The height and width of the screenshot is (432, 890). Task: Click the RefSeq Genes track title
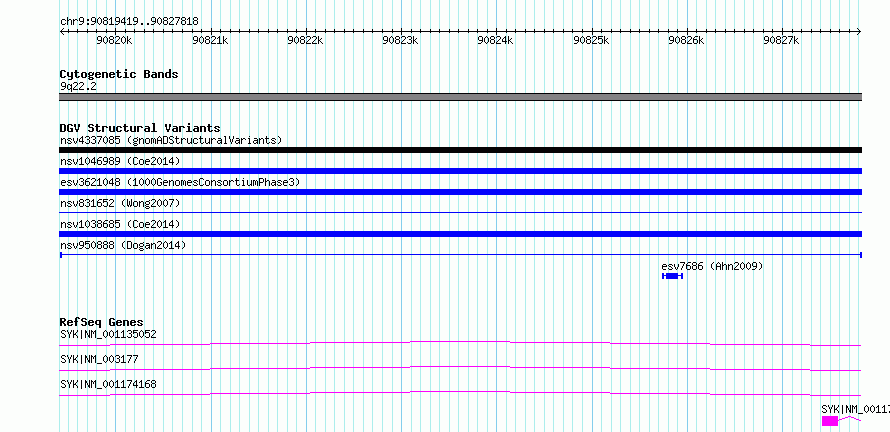[102, 322]
